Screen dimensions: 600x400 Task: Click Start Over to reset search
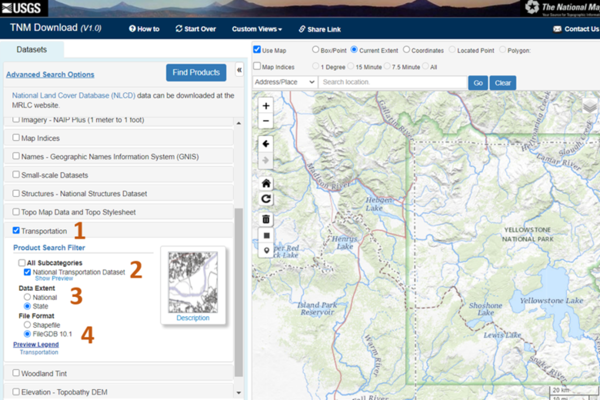point(196,29)
